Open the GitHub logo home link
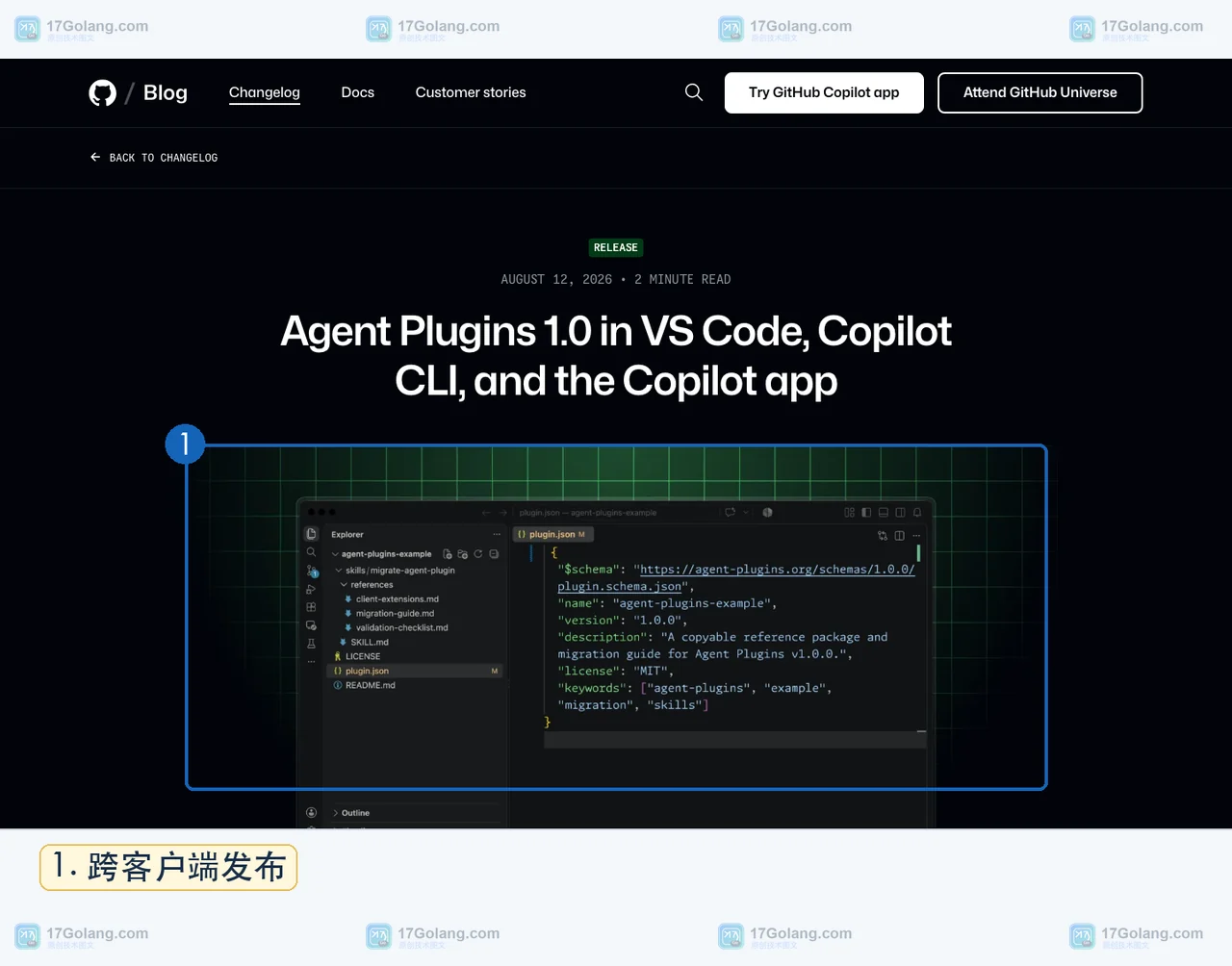The width and height of the screenshot is (1232, 966). (102, 92)
